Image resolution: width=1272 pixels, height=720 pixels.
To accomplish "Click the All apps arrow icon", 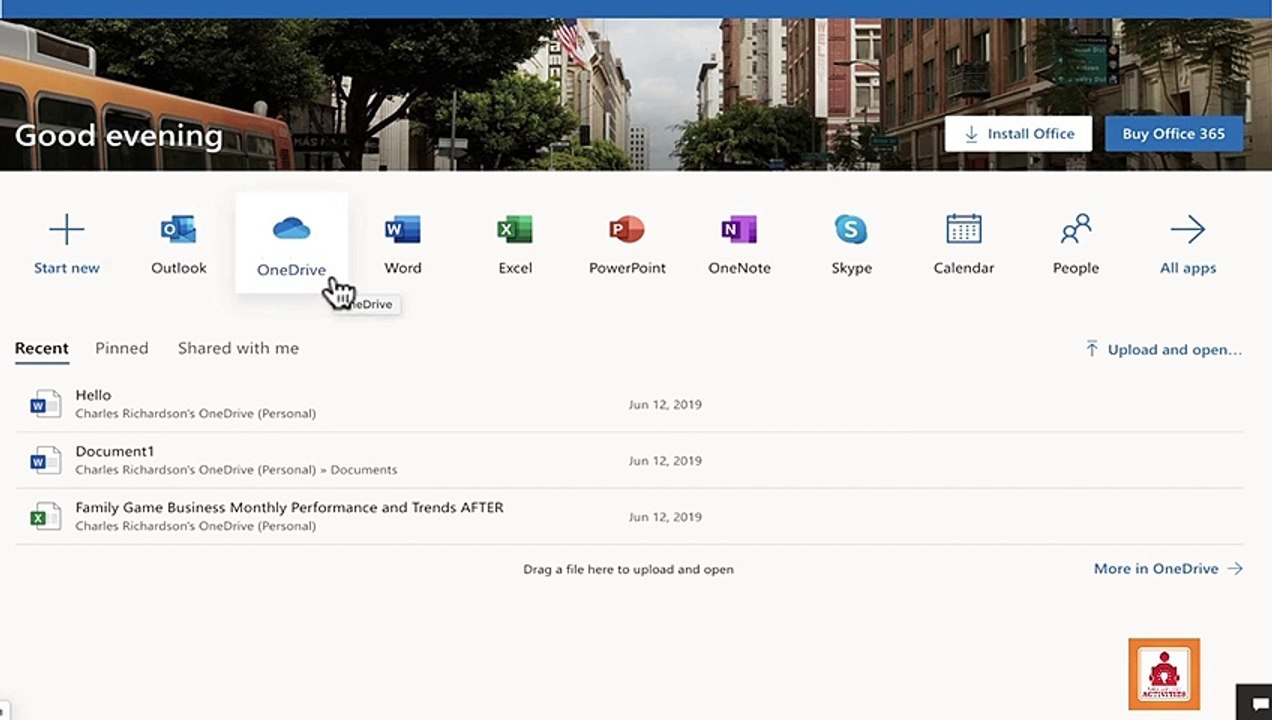I will 1188,230.
